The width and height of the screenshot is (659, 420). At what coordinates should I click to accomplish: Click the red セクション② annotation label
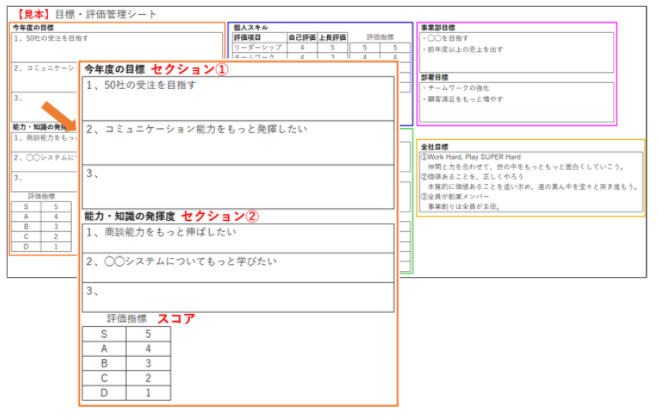tap(226, 216)
